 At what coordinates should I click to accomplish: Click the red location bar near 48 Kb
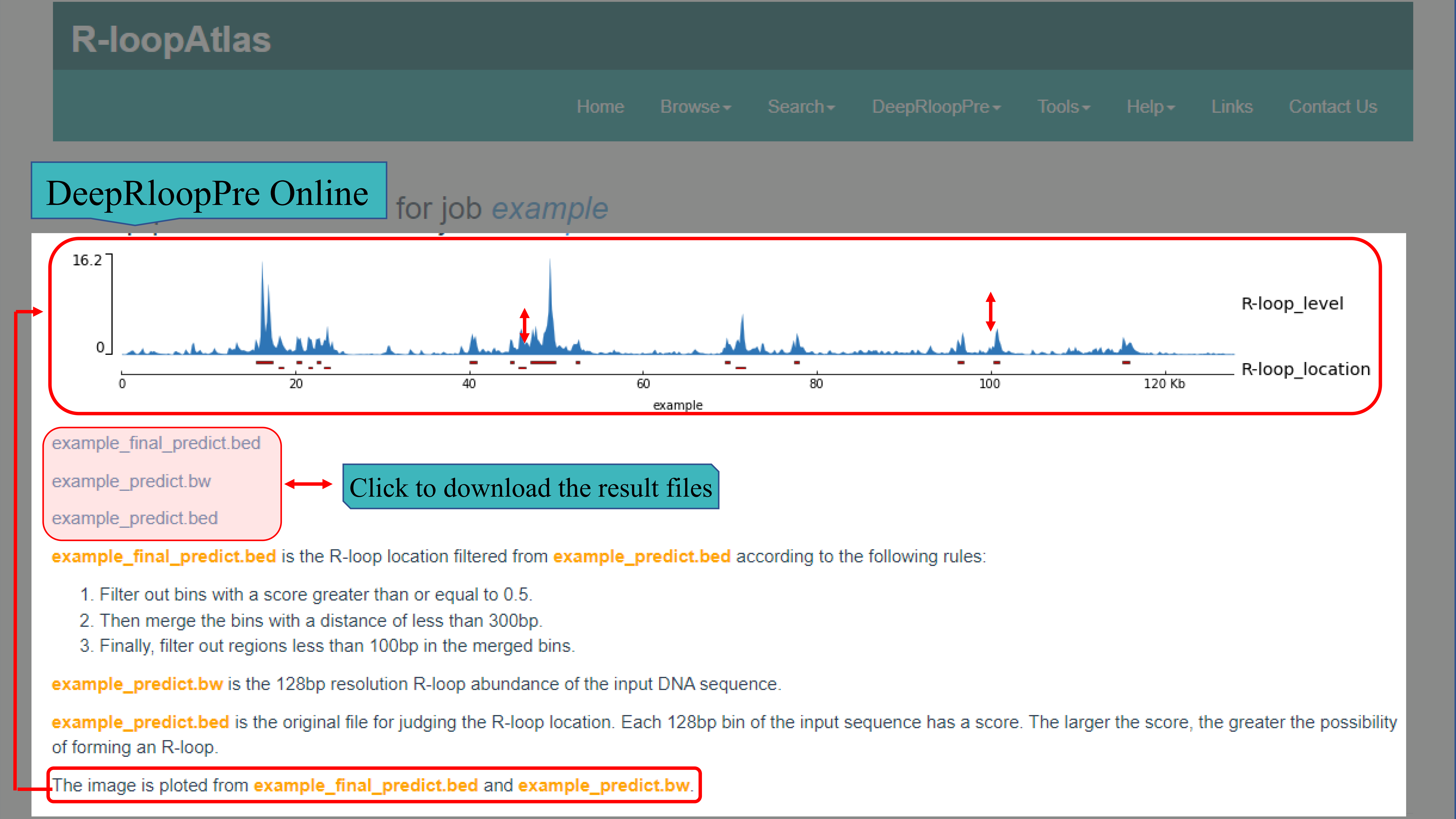543,362
